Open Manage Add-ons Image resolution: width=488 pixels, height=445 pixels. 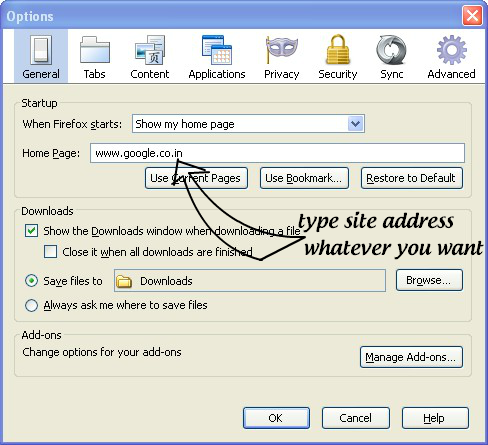click(x=411, y=357)
